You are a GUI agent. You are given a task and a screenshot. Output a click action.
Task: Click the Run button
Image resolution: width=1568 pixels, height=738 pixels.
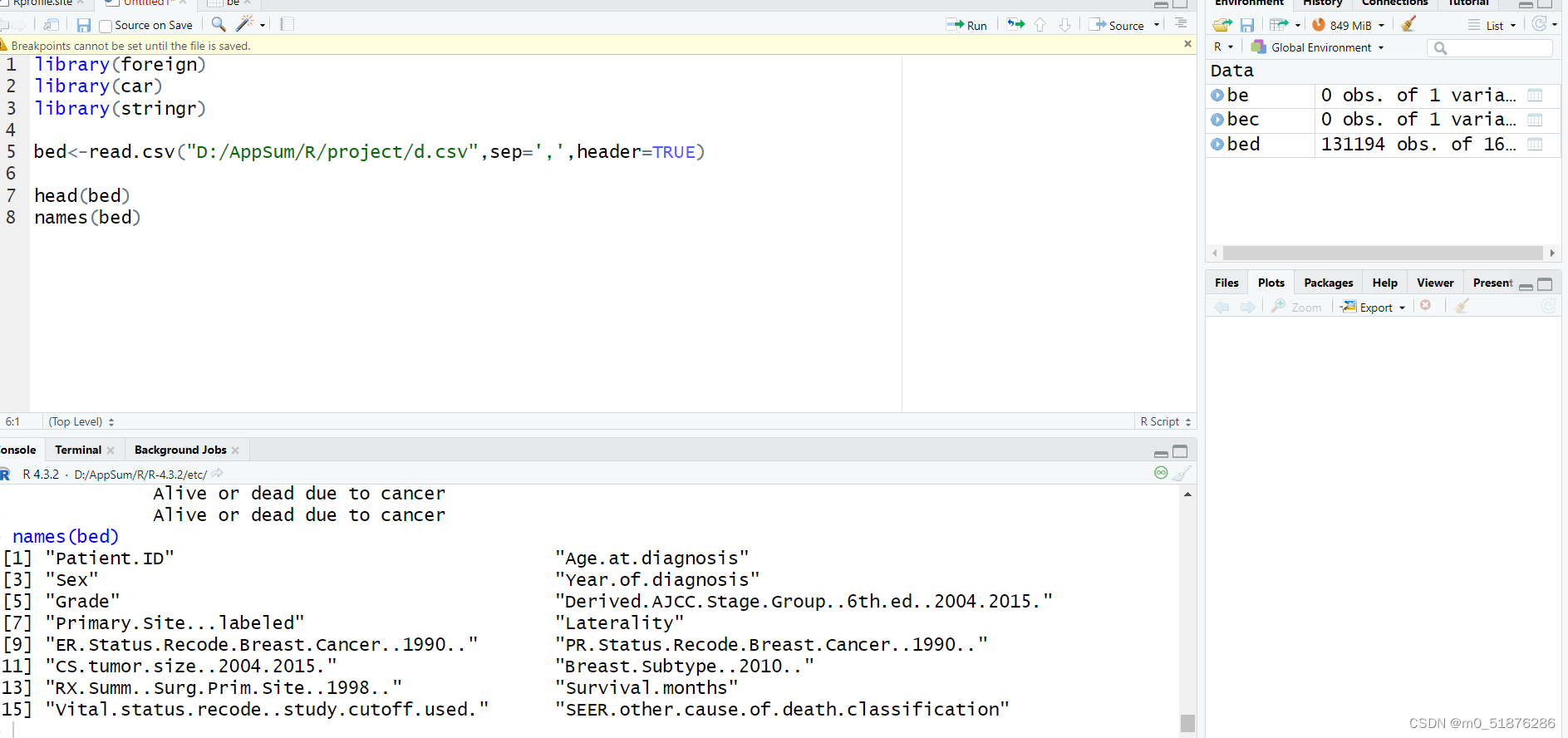click(967, 25)
